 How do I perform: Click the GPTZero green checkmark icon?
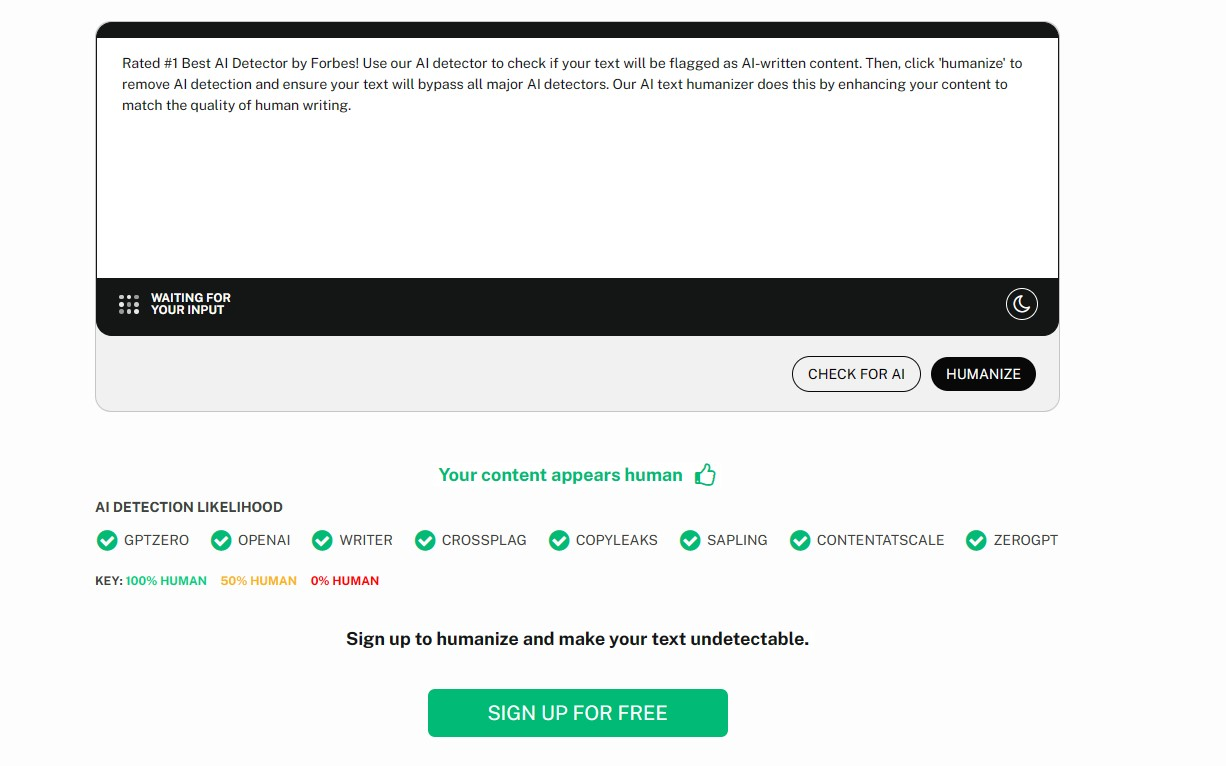coord(107,540)
